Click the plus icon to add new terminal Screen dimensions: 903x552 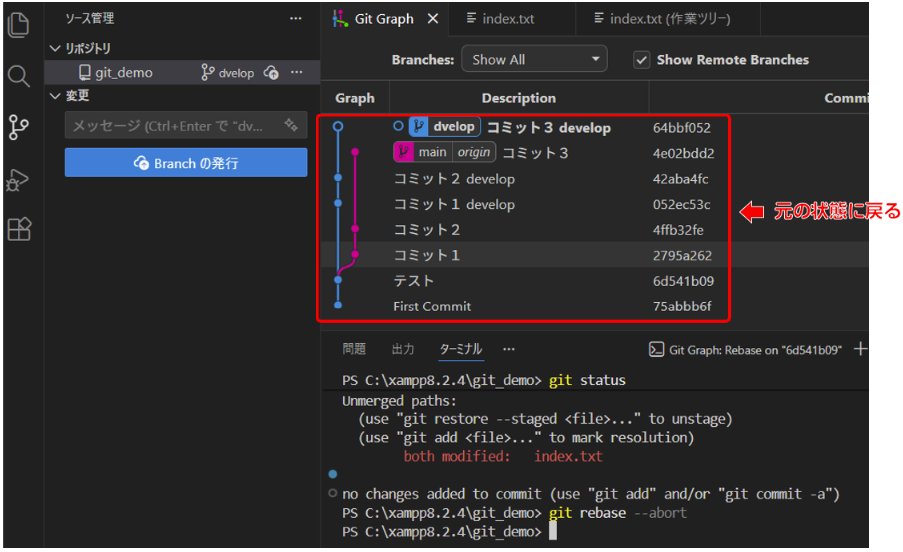tap(861, 349)
